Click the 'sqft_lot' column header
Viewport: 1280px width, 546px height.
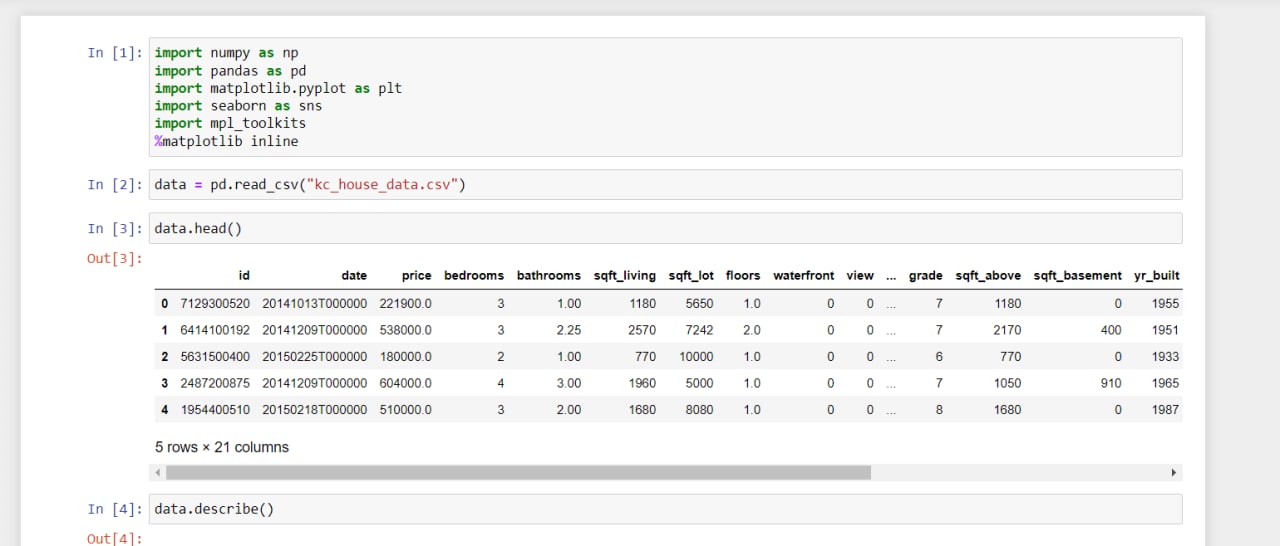[x=691, y=275]
